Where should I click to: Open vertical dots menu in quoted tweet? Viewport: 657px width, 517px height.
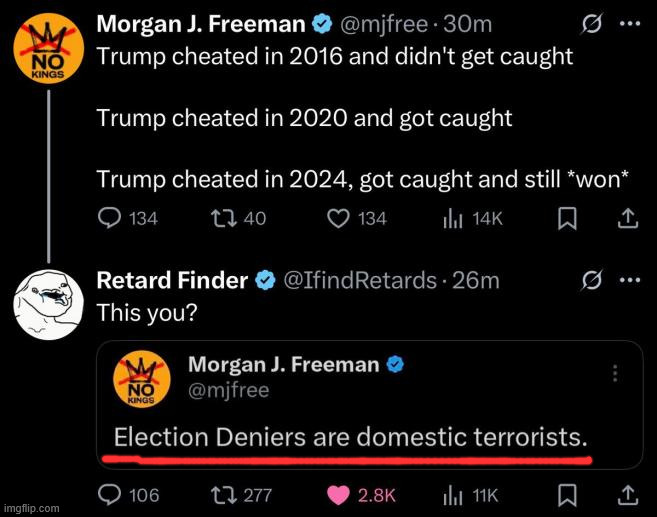click(x=615, y=373)
